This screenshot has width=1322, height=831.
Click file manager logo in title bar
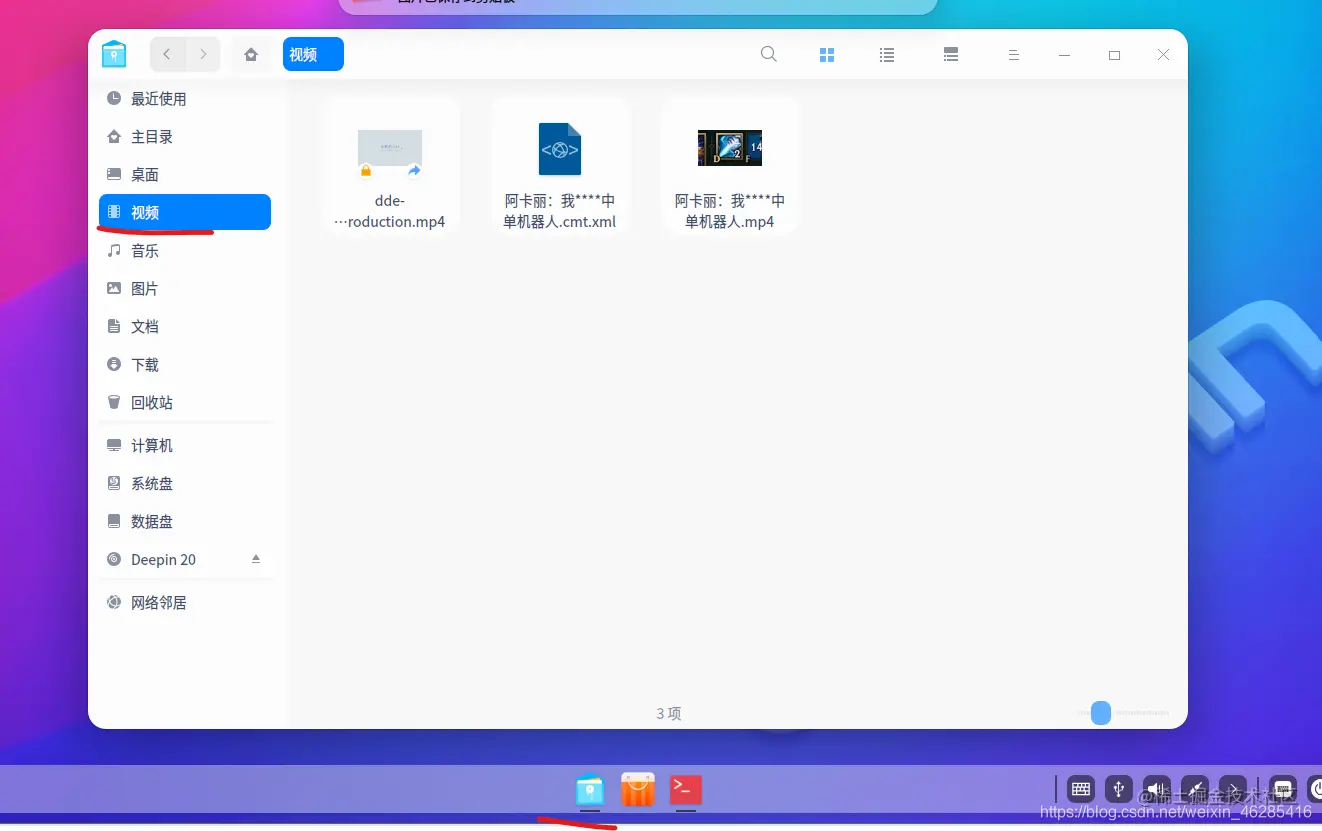click(x=114, y=55)
